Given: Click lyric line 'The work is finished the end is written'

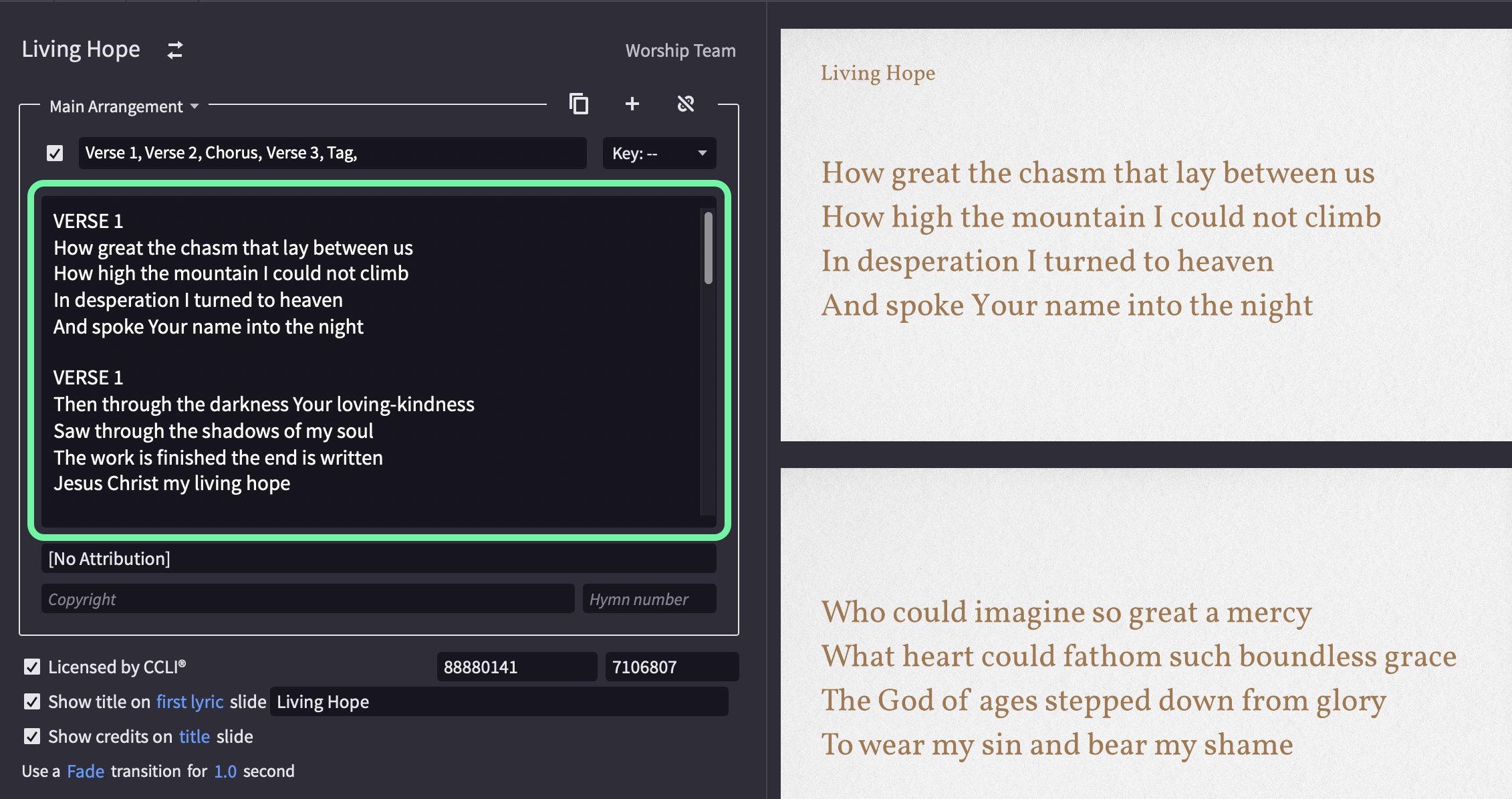Looking at the screenshot, I should tap(219, 458).
